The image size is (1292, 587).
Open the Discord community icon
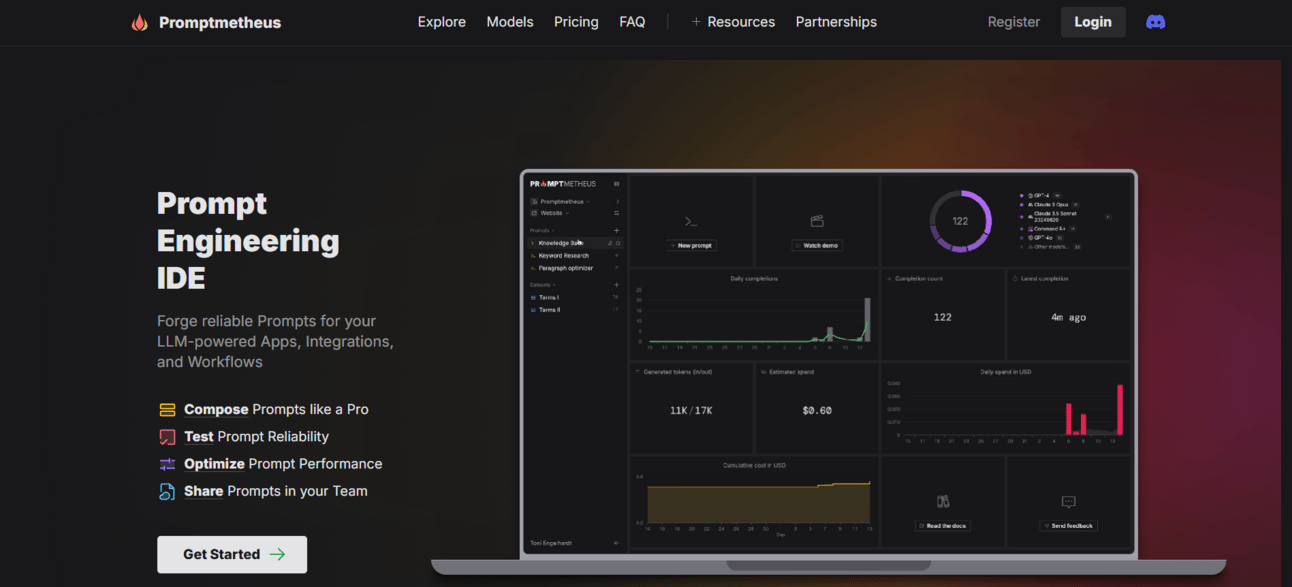(1155, 22)
